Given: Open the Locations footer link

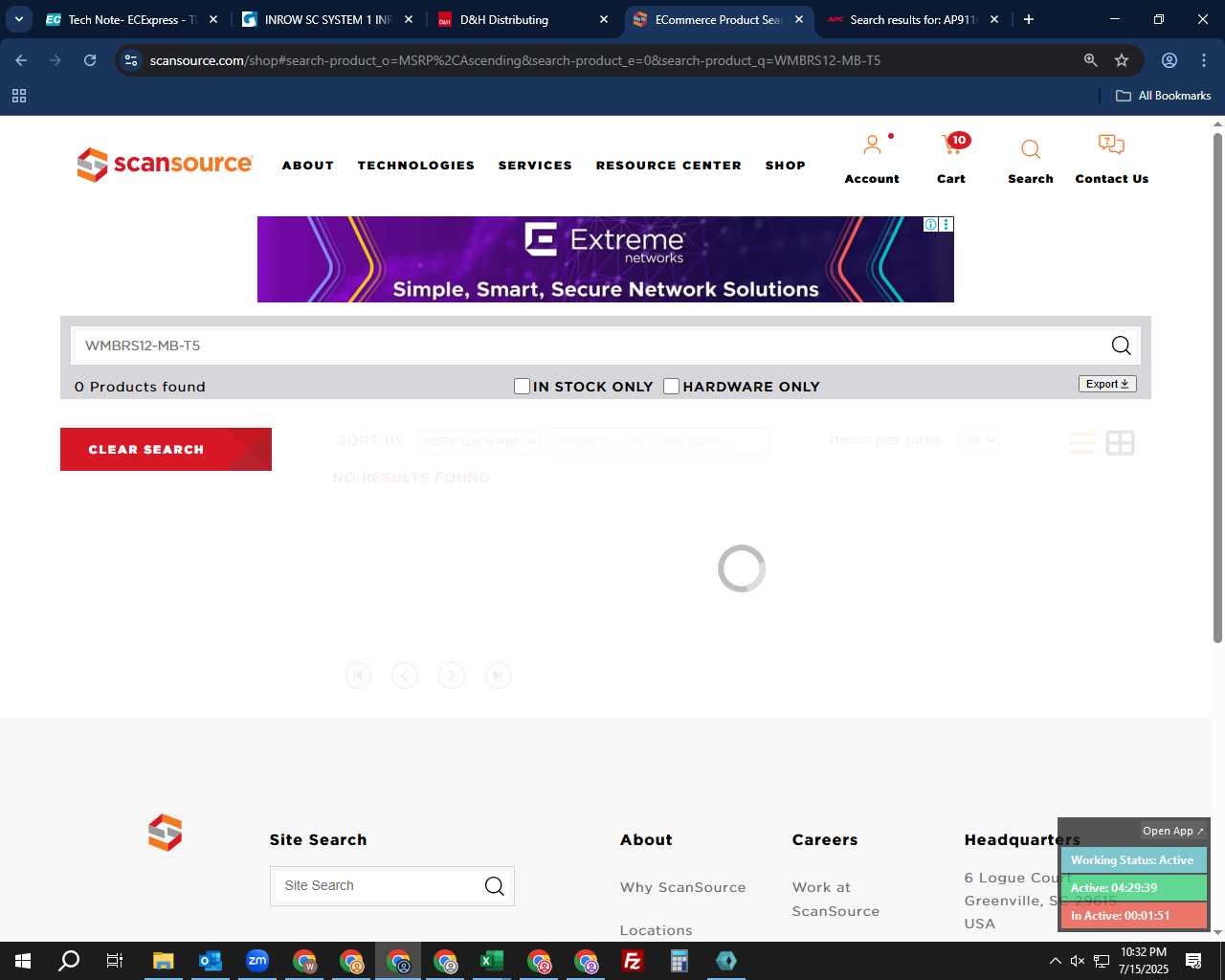Looking at the screenshot, I should [x=656, y=930].
